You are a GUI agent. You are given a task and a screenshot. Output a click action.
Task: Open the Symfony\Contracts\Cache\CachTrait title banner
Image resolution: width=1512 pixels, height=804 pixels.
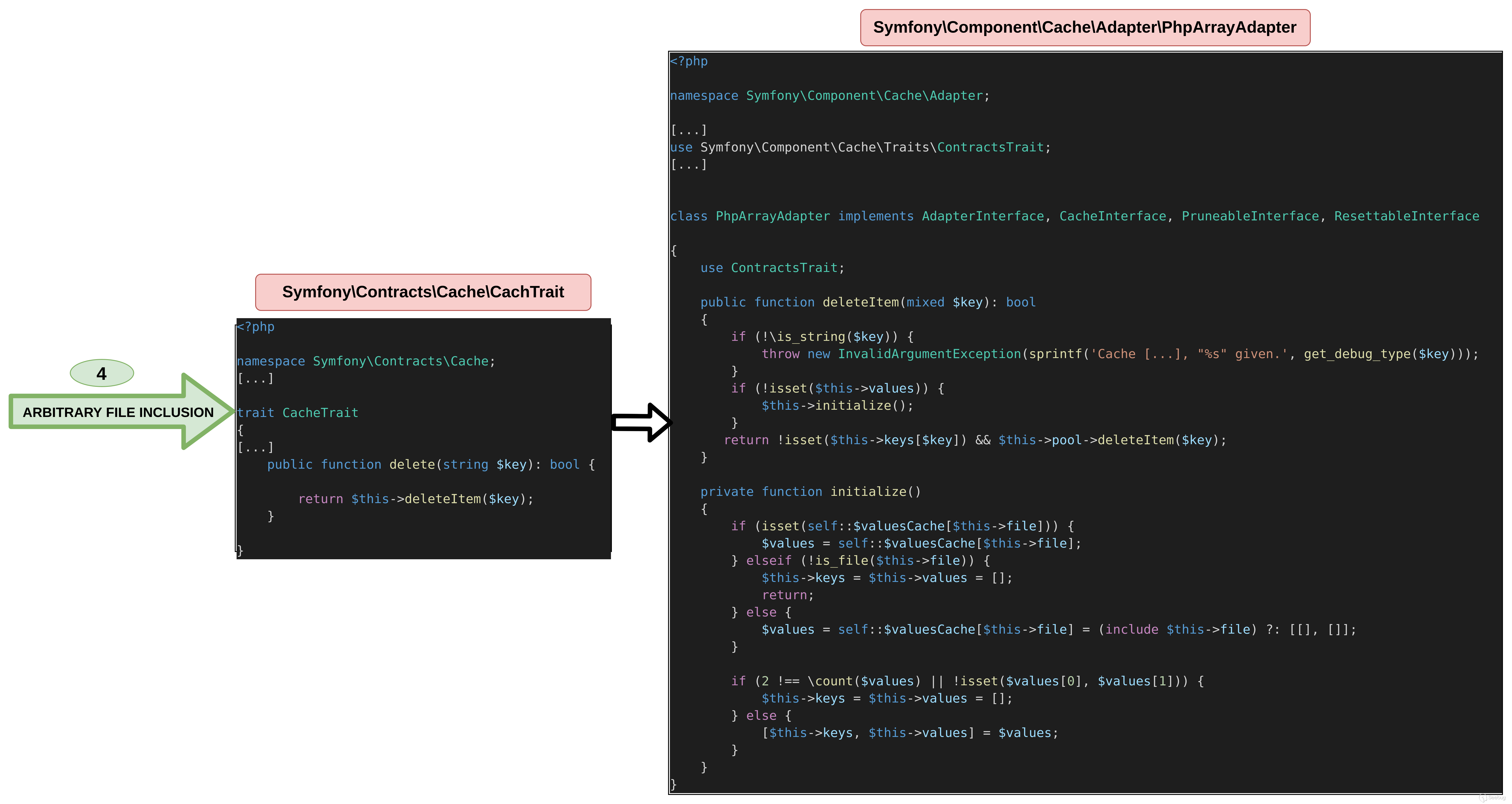[x=423, y=292]
